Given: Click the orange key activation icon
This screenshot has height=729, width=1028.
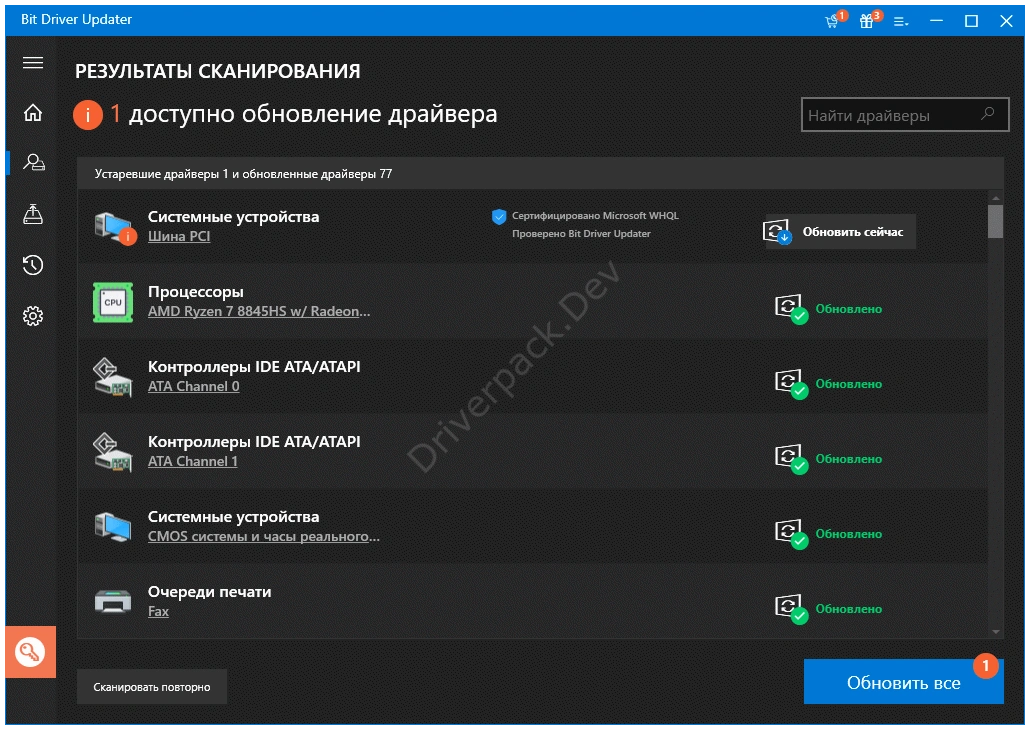Looking at the screenshot, I should 30,652.
